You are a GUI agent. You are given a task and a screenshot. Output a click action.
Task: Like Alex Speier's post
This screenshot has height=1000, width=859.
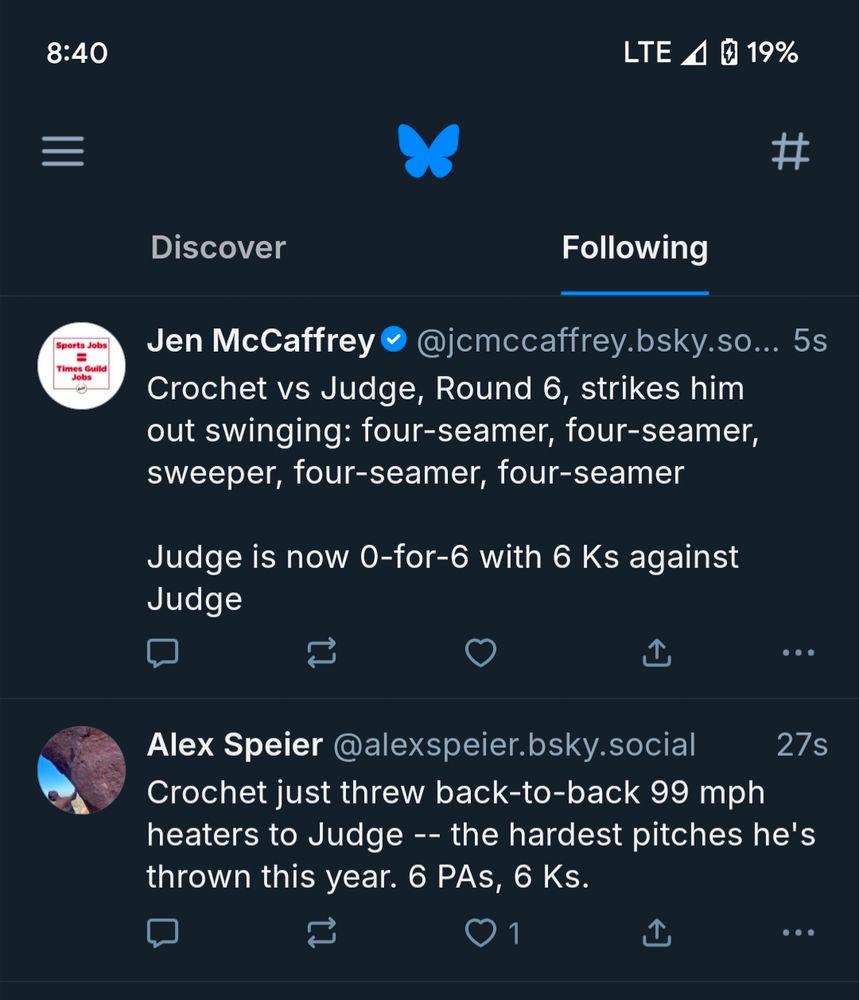point(482,933)
